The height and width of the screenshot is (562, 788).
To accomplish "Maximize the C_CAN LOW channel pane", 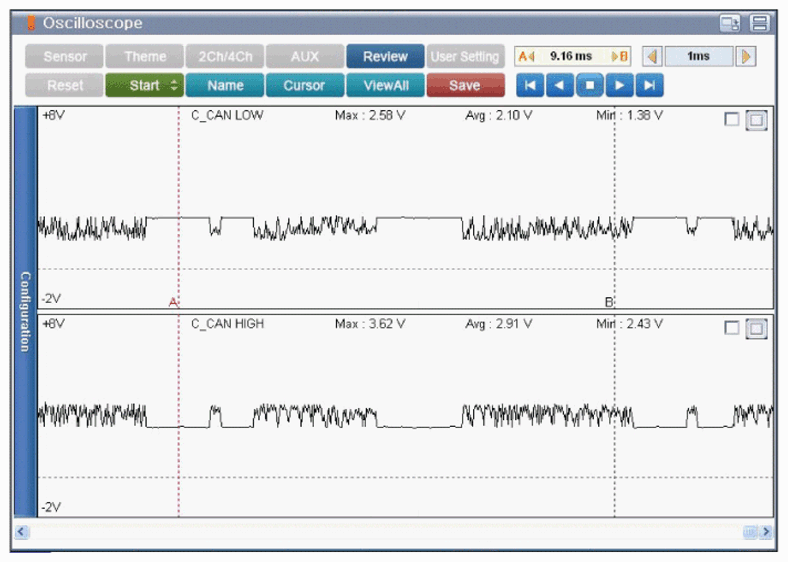I will click(756, 120).
